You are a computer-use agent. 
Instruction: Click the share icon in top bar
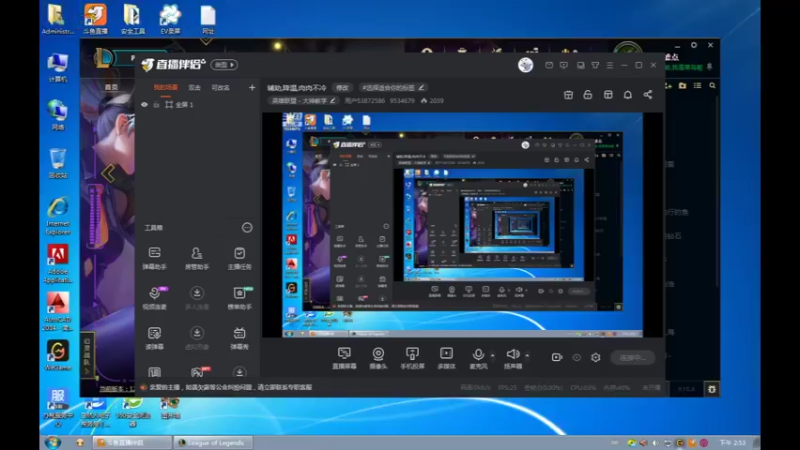point(647,94)
